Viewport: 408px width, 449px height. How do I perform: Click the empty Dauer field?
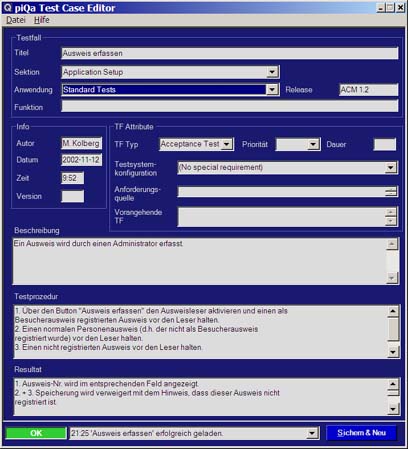pos(385,144)
